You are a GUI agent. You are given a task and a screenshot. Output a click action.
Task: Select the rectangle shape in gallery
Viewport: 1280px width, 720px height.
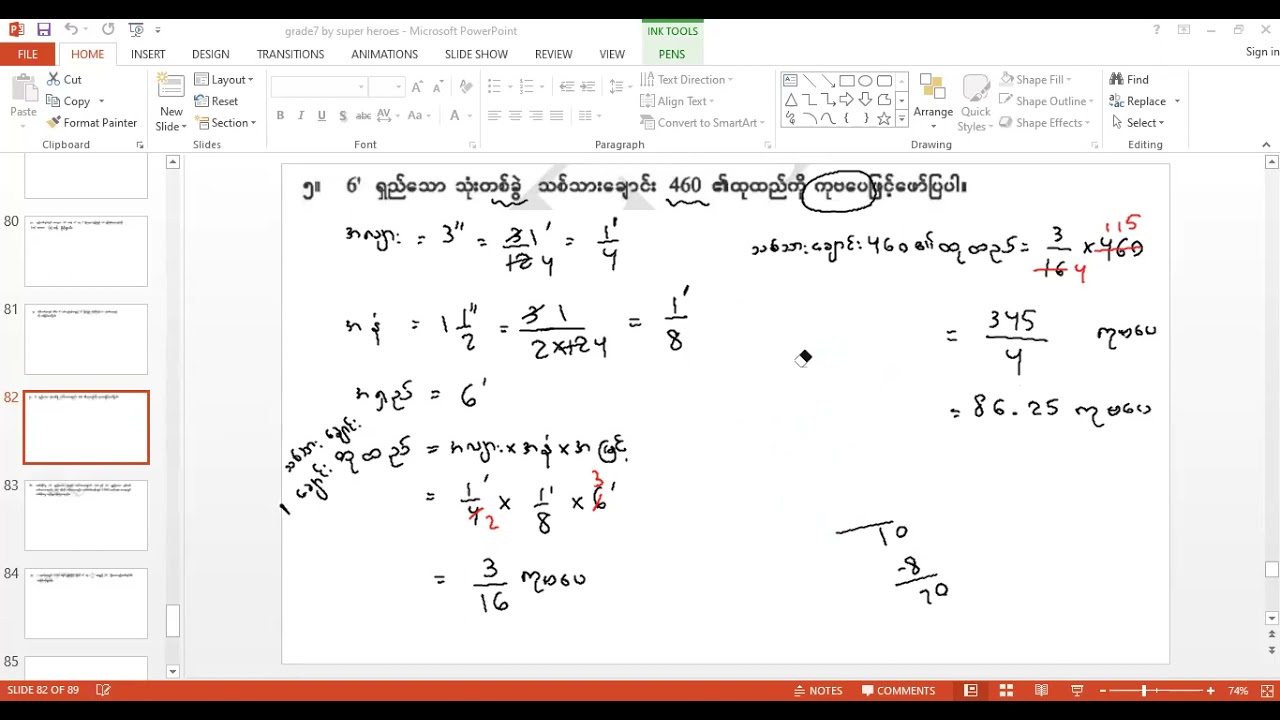click(847, 80)
